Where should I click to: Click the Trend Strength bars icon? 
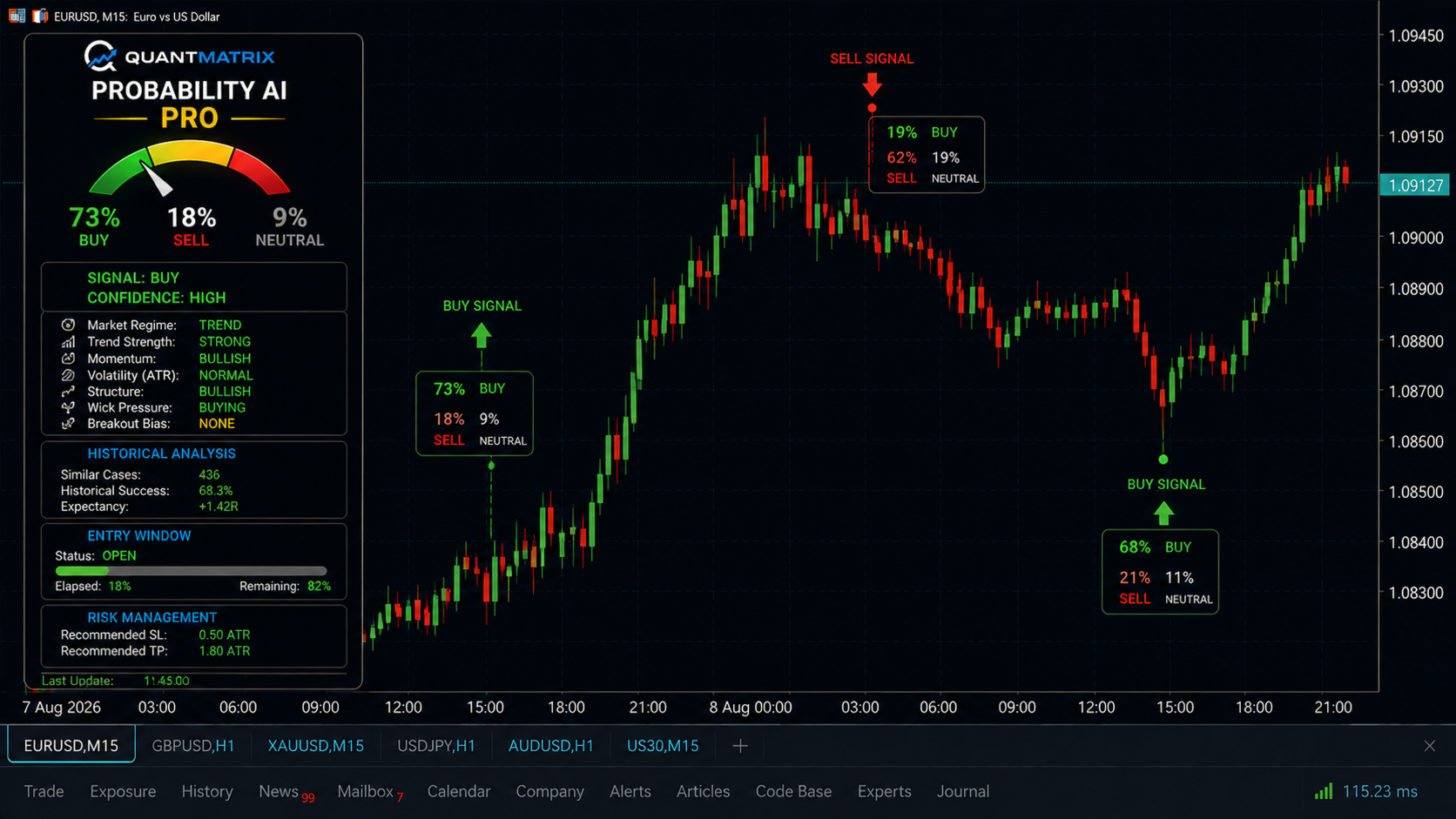[x=68, y=342]
